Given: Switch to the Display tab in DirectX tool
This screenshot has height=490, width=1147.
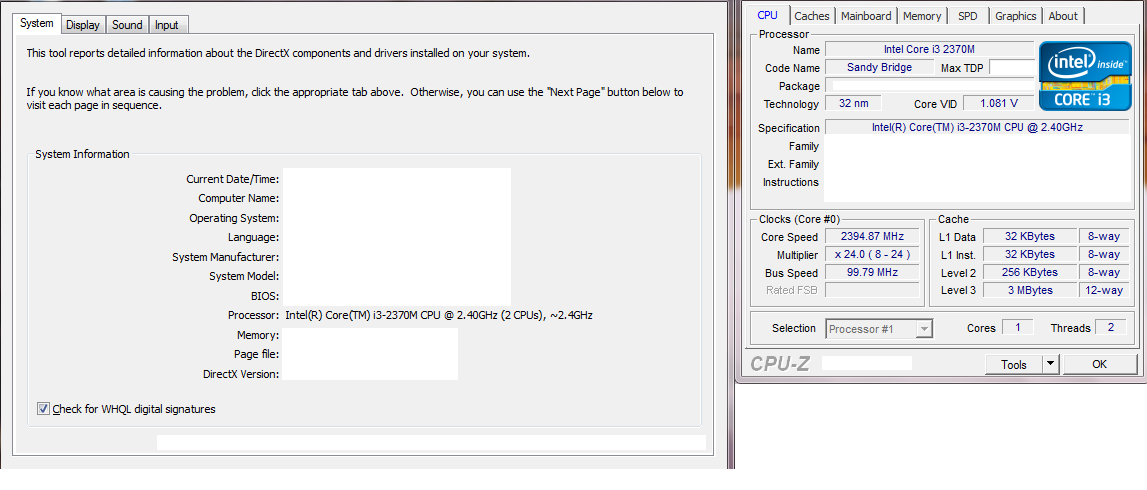Looking at the screenshot, I should 83,25.
